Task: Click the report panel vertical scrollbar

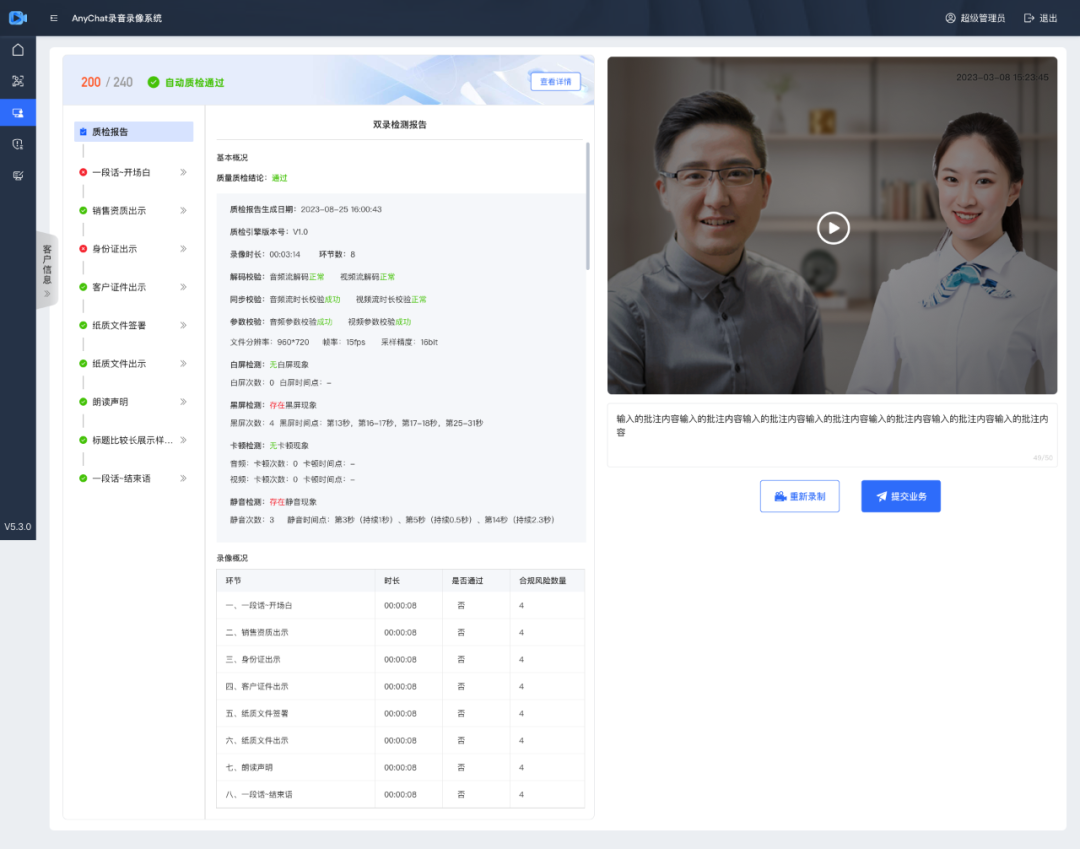Action: click(x=588, y=205)
